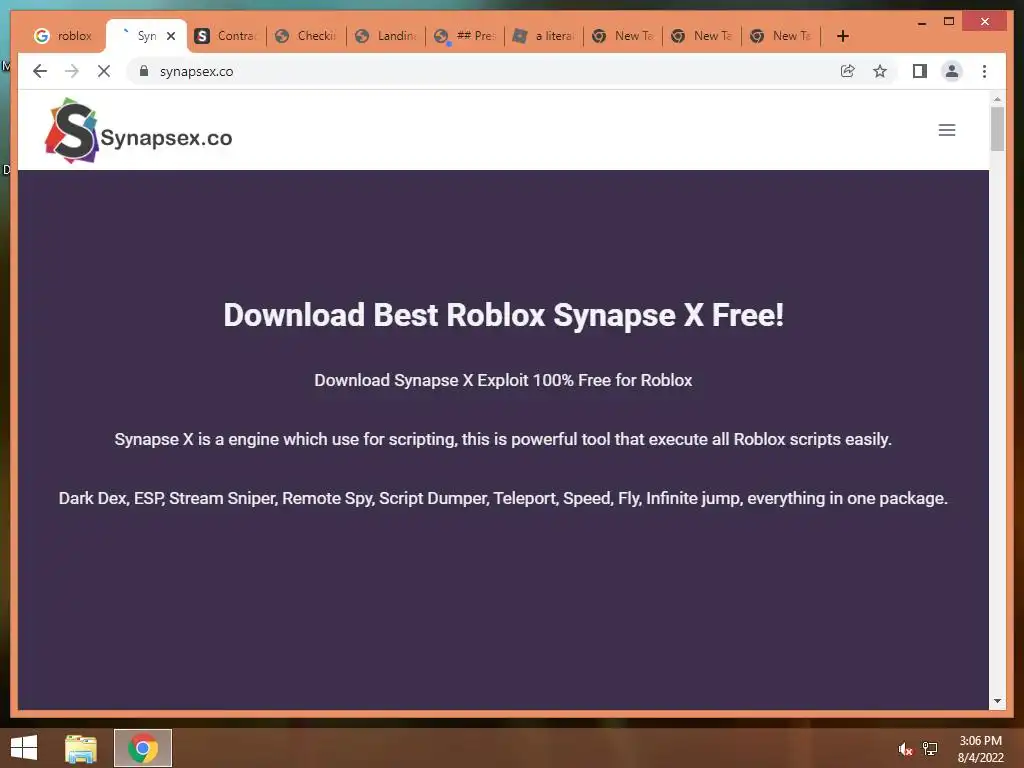Switch to the third New Tab
This screenshot has width=1024, height=768.
point(782,36)
